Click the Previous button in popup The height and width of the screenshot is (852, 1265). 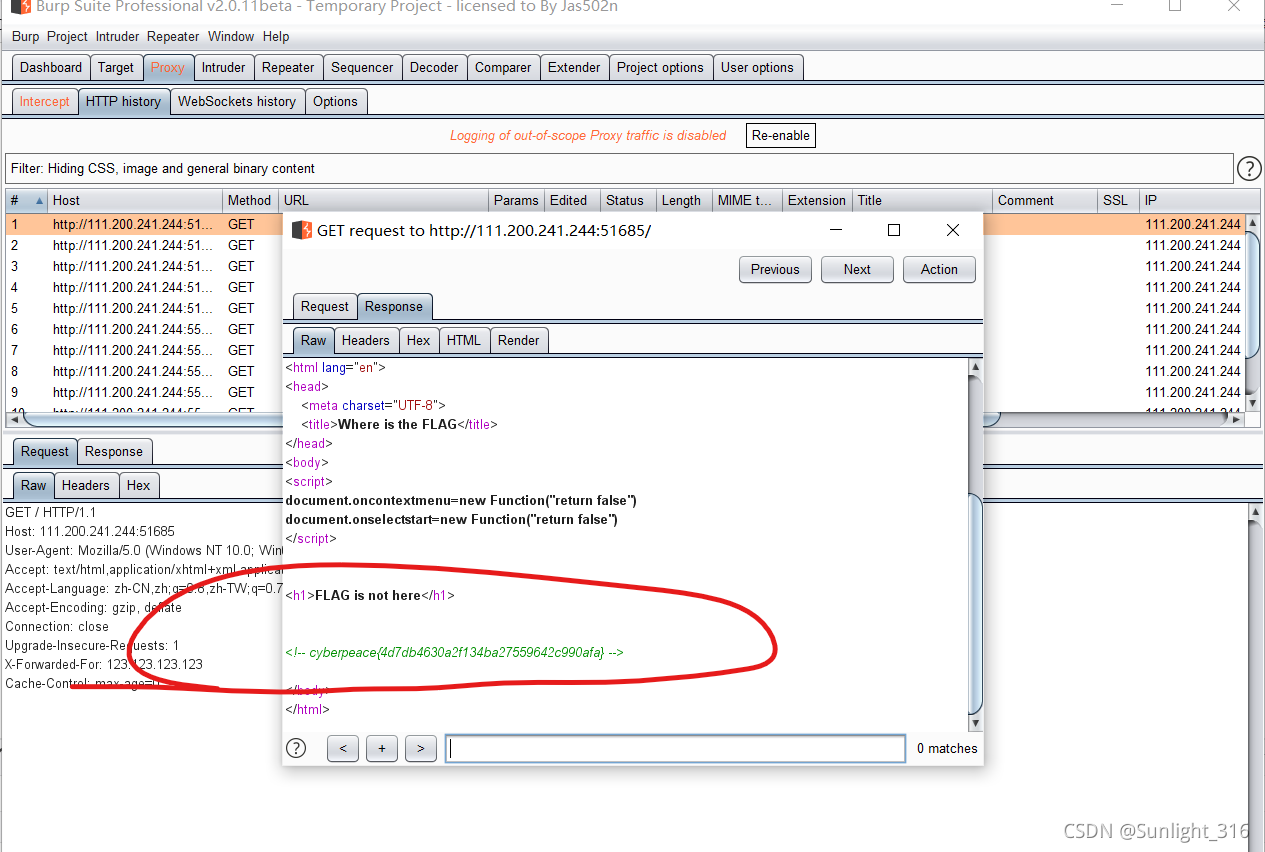coord(775,269)
